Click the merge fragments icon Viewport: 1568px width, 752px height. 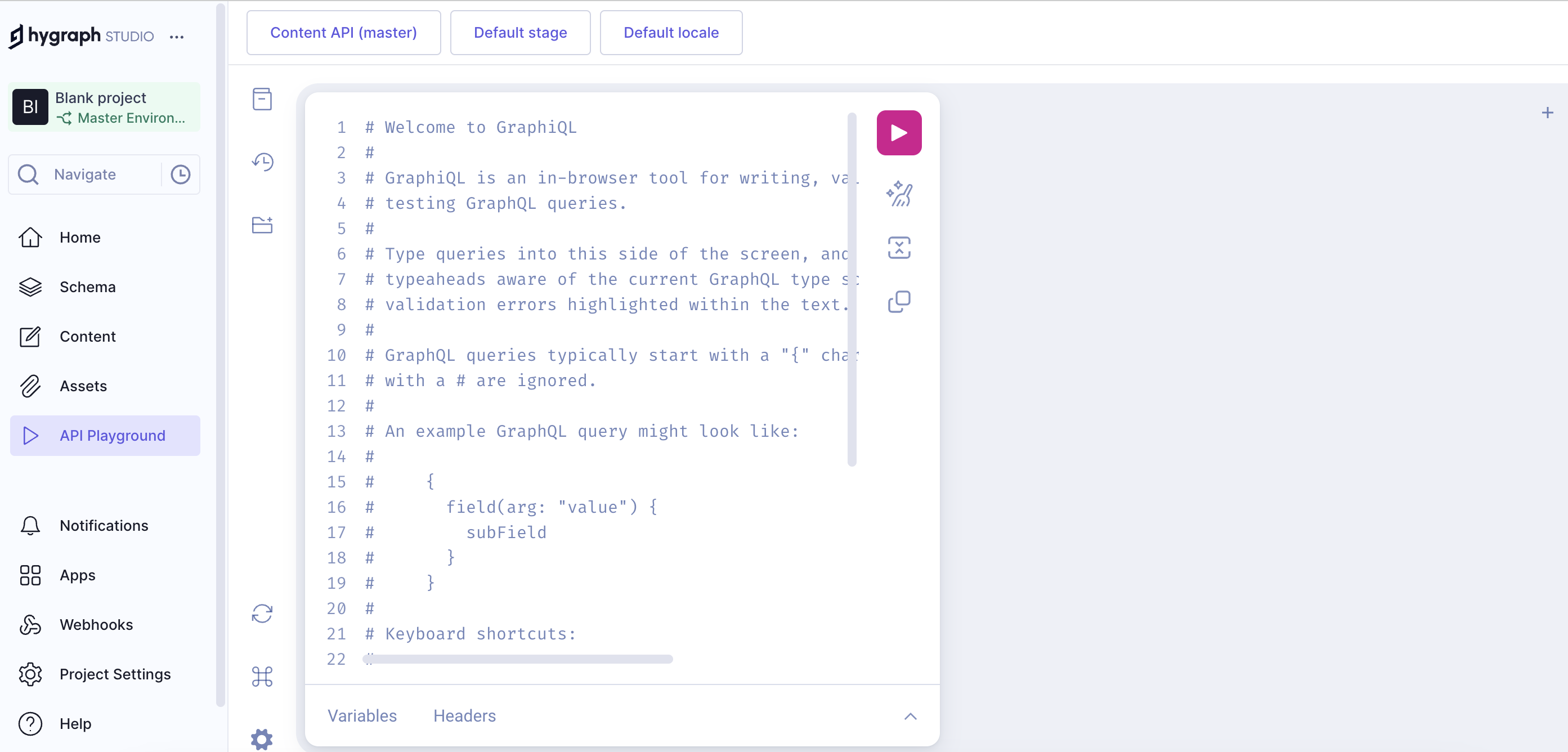tap(898, 248)
